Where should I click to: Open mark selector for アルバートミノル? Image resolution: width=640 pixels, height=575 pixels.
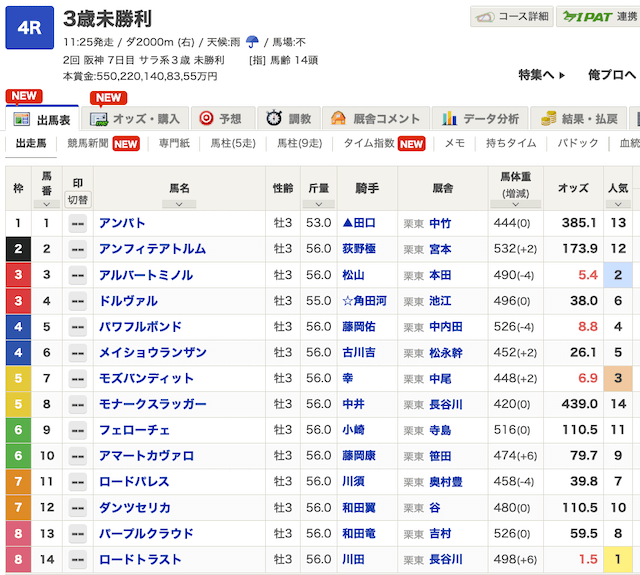click(78, 275)
